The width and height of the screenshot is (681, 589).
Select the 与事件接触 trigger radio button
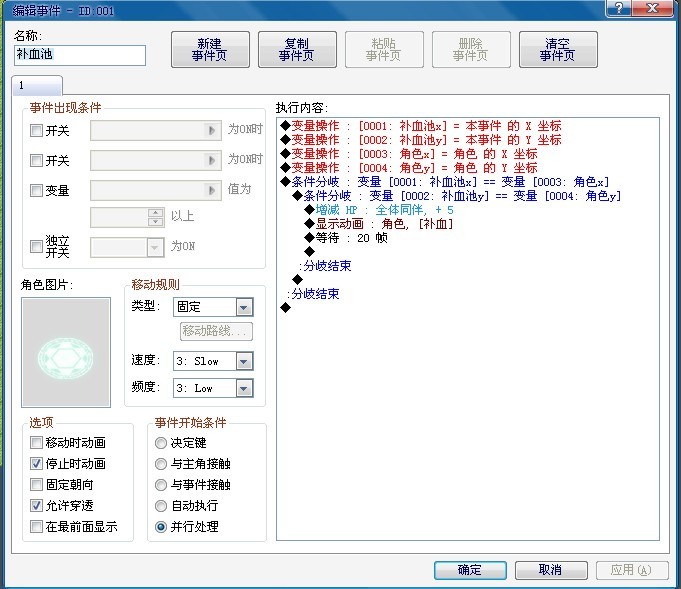click(161, 485)
